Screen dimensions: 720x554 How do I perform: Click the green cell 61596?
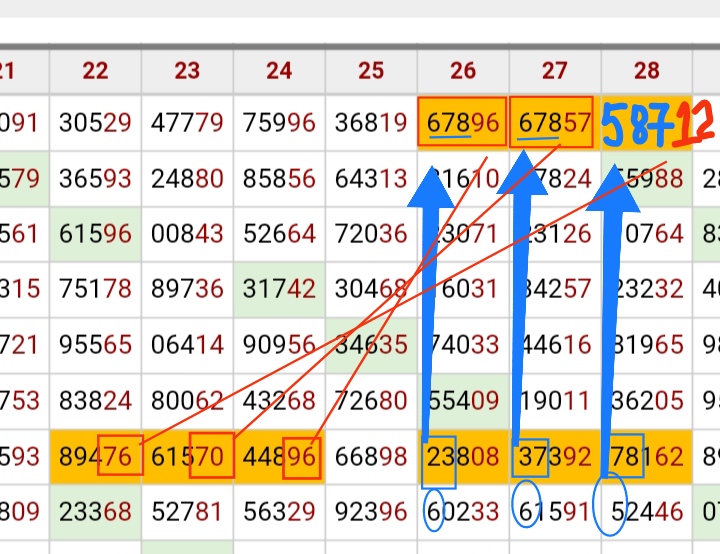(96, 234)
